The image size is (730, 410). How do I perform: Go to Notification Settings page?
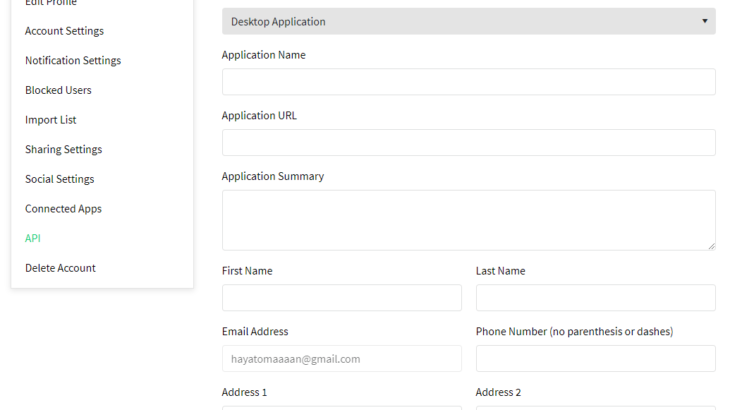pos(73,61)
